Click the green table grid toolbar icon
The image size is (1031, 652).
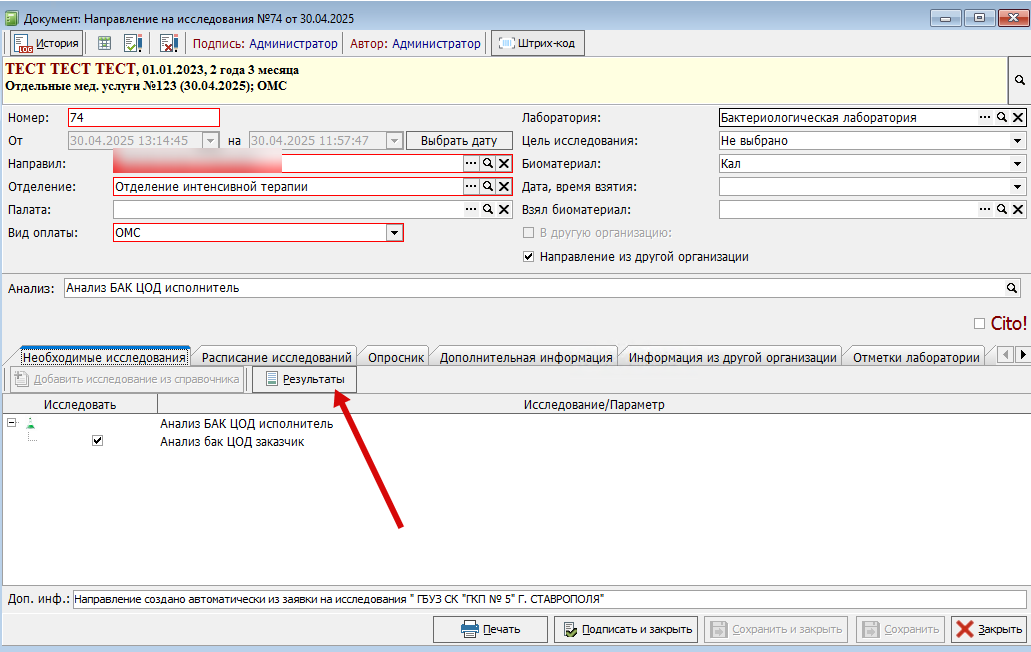[104, 43]
